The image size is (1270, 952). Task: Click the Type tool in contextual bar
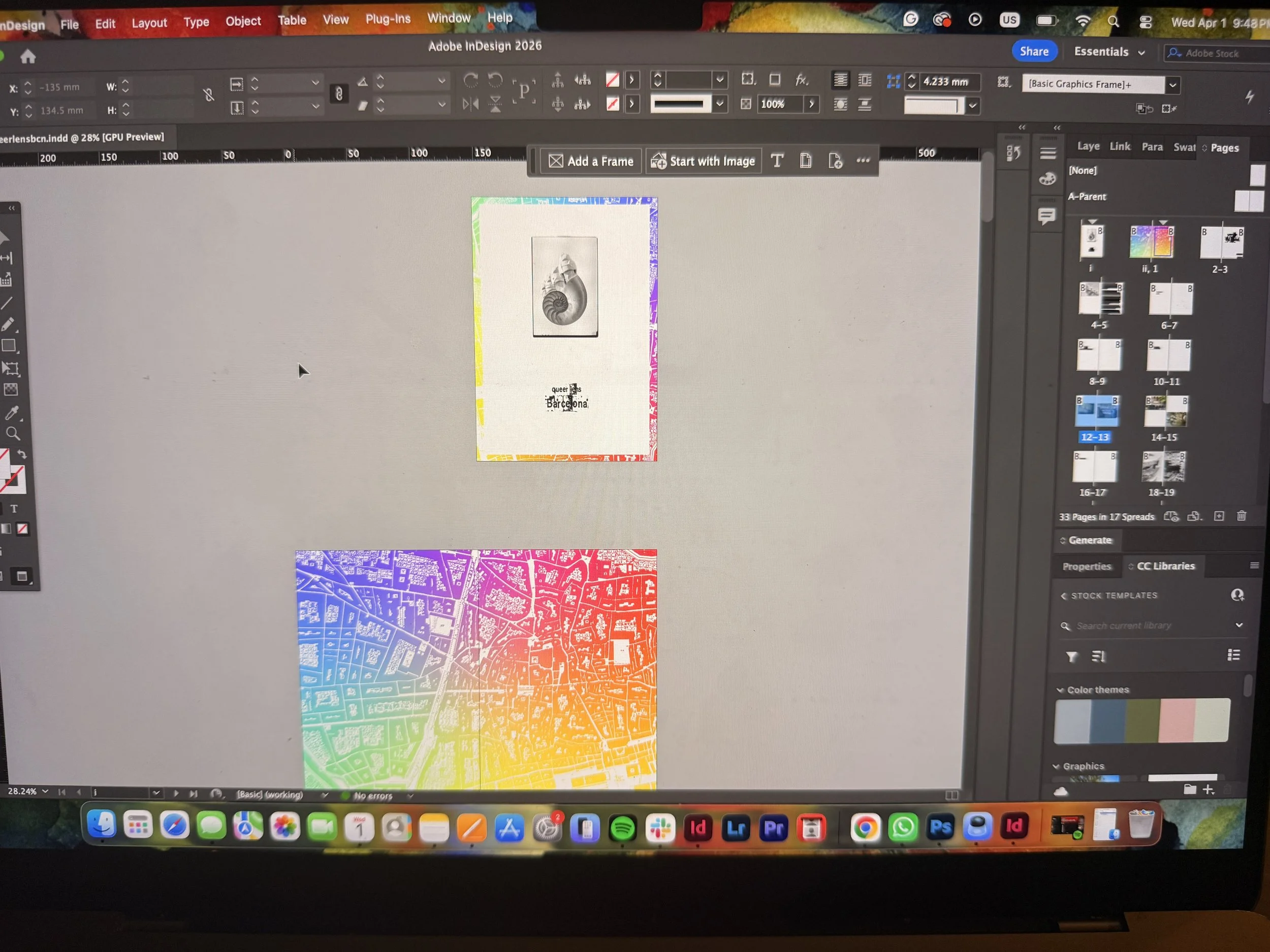(x=777, y=161)
